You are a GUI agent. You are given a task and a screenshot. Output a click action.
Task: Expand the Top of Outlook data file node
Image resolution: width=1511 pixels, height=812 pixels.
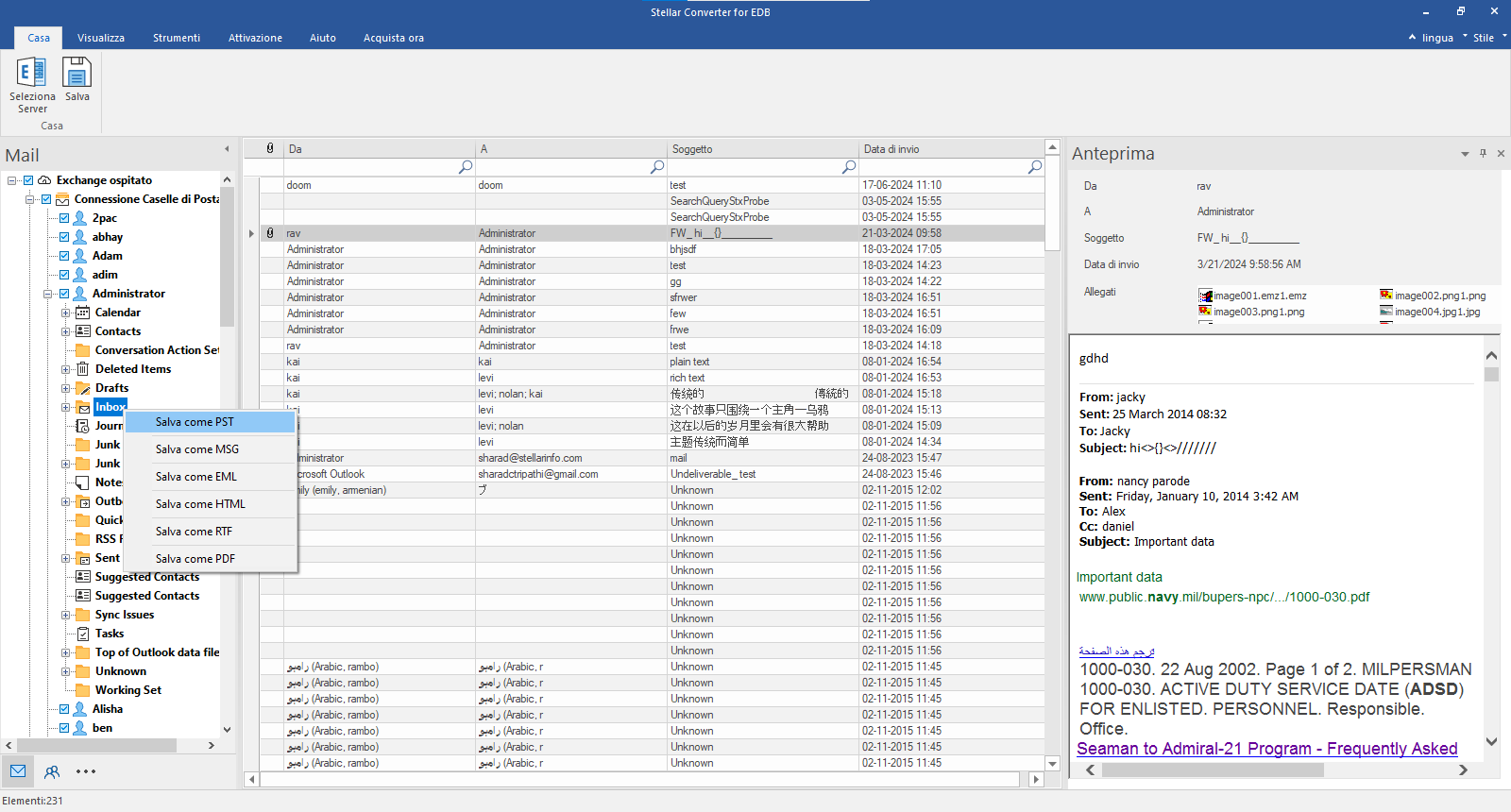pos(66,652)
